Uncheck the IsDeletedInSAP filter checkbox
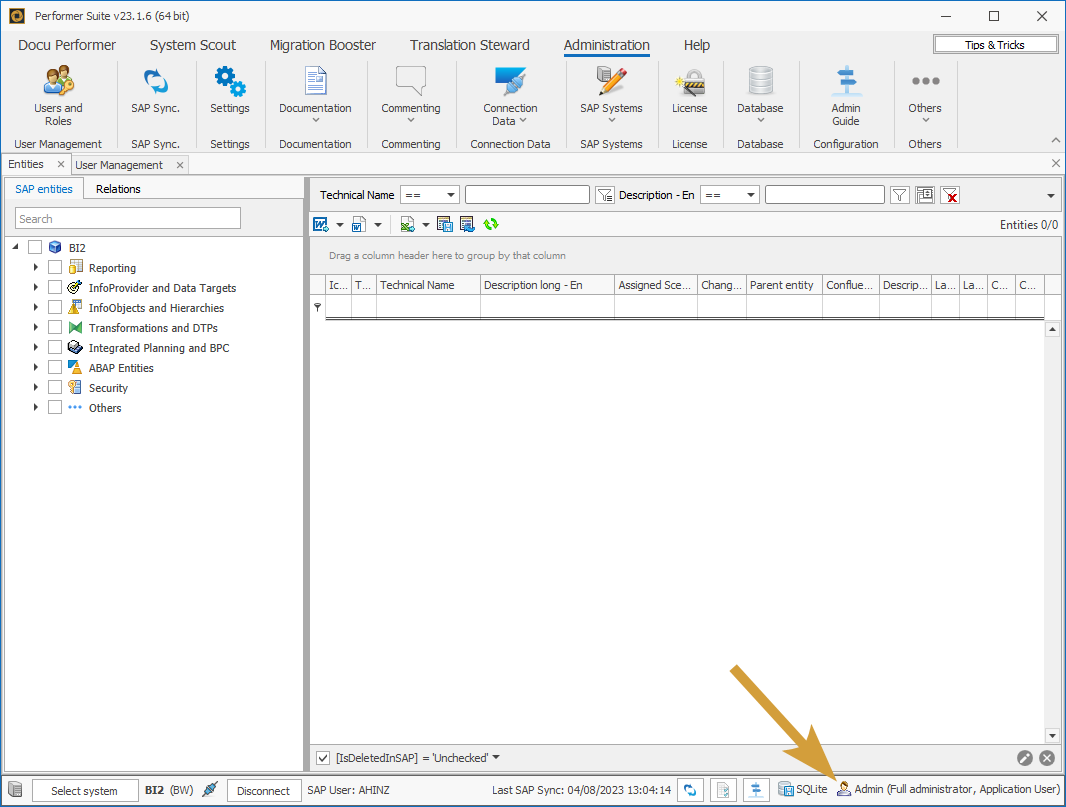 (323, 758)
